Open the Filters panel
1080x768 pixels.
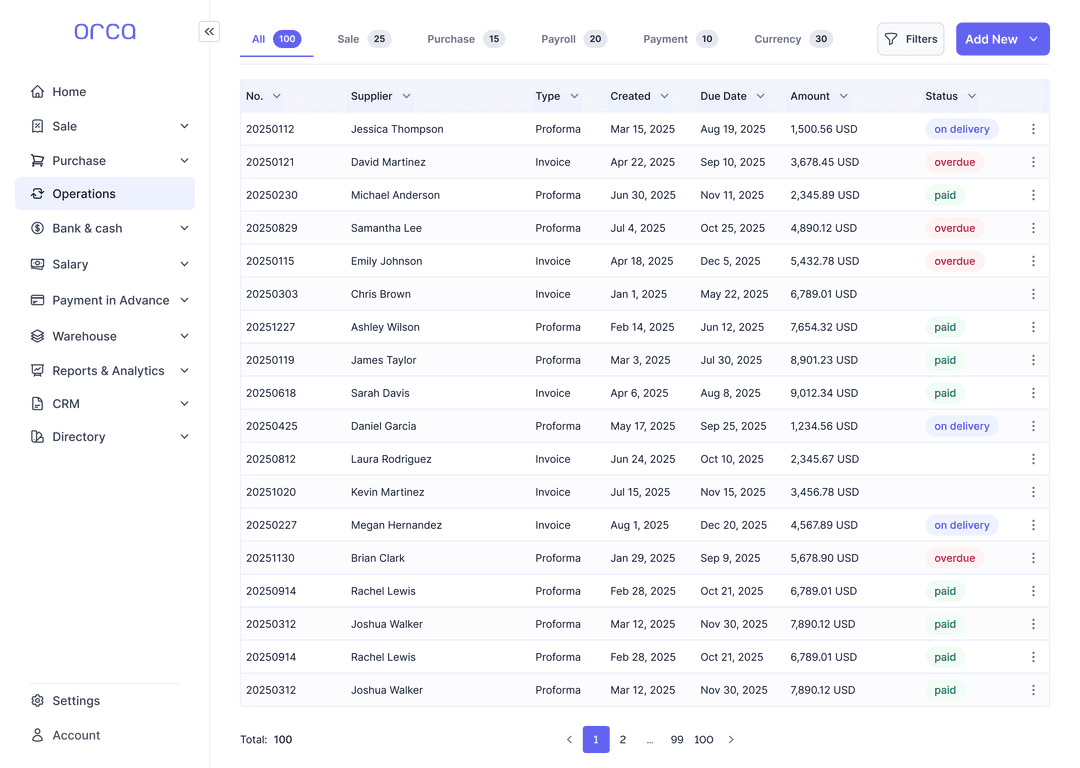click(910, 38)
